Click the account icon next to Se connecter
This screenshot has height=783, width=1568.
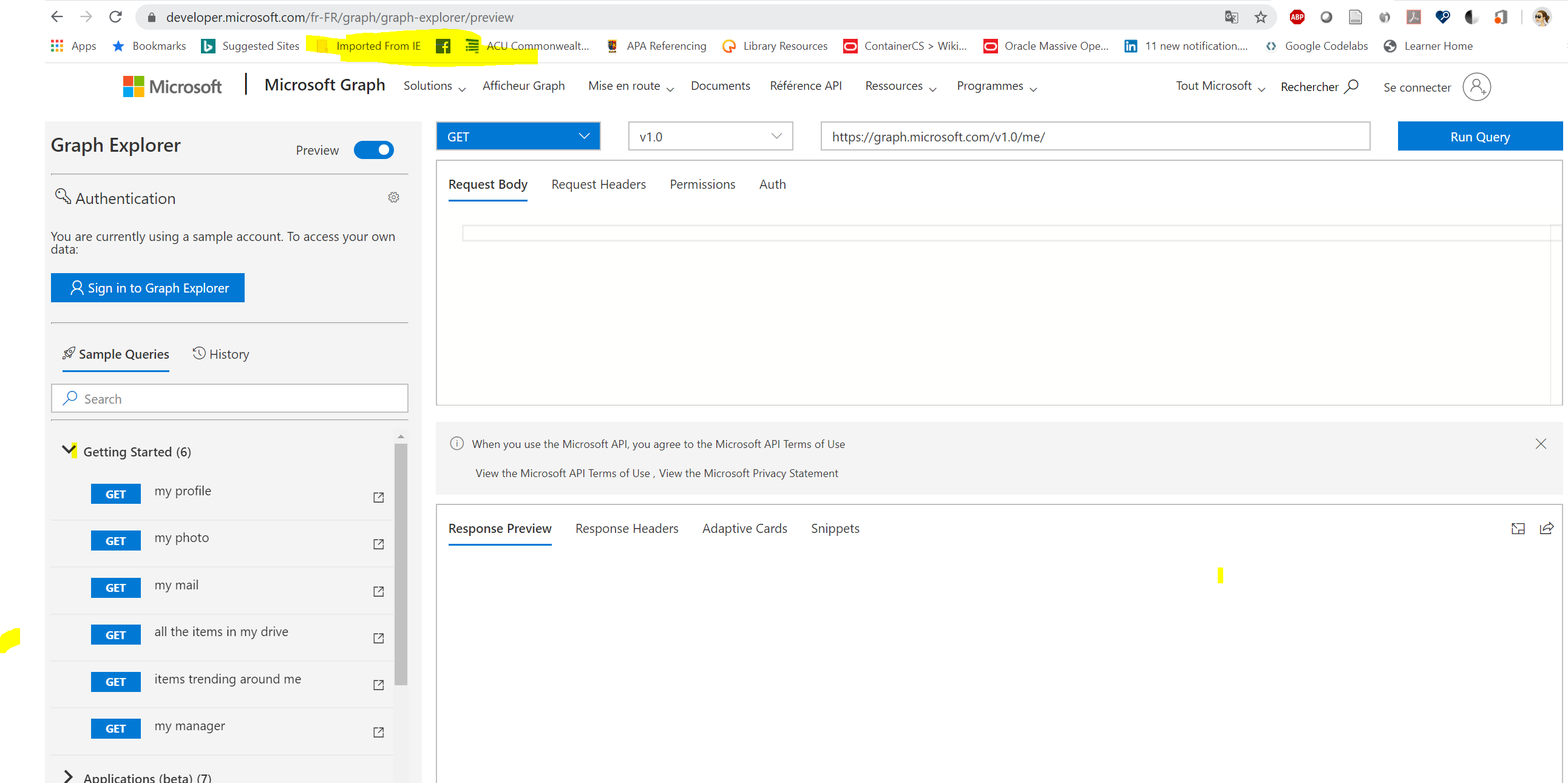[x=1477, y=87]
